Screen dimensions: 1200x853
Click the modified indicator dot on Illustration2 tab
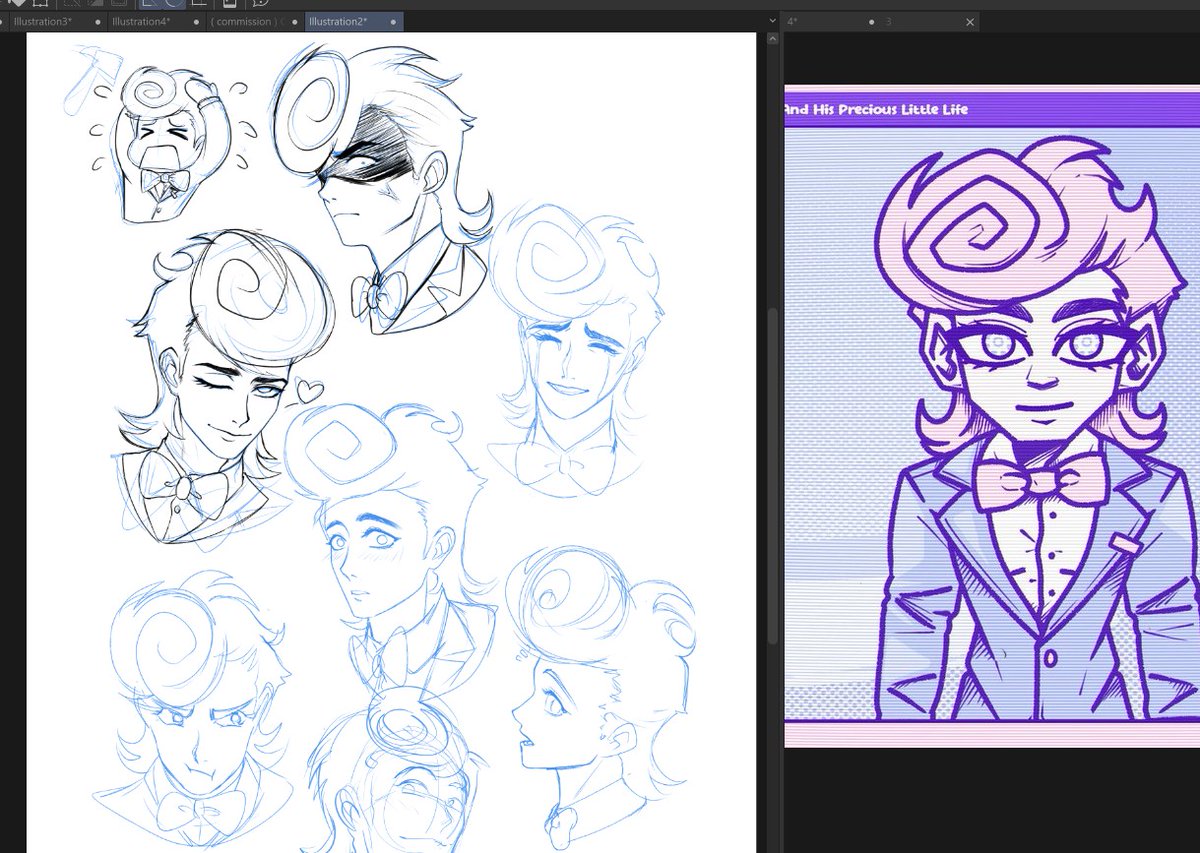(393, 21)
